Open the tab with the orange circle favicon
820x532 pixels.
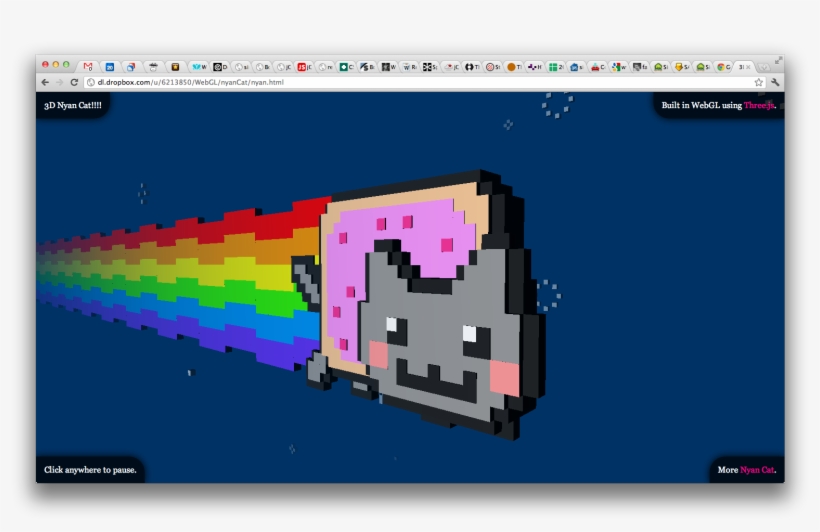click(515, 67)
